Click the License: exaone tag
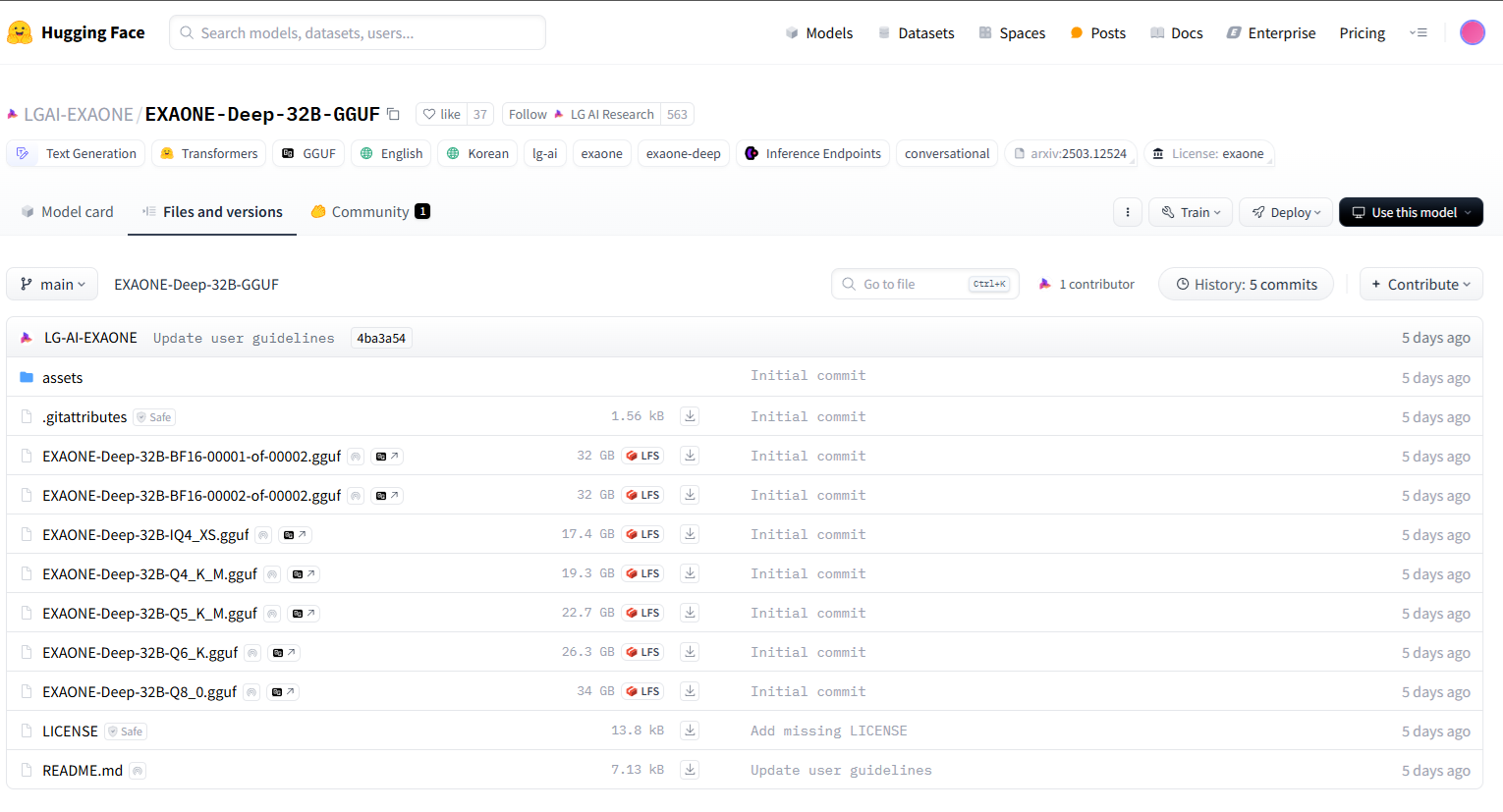This screenshot has height=812, width=1503. pyautogui.click(x=1208, y=153)
